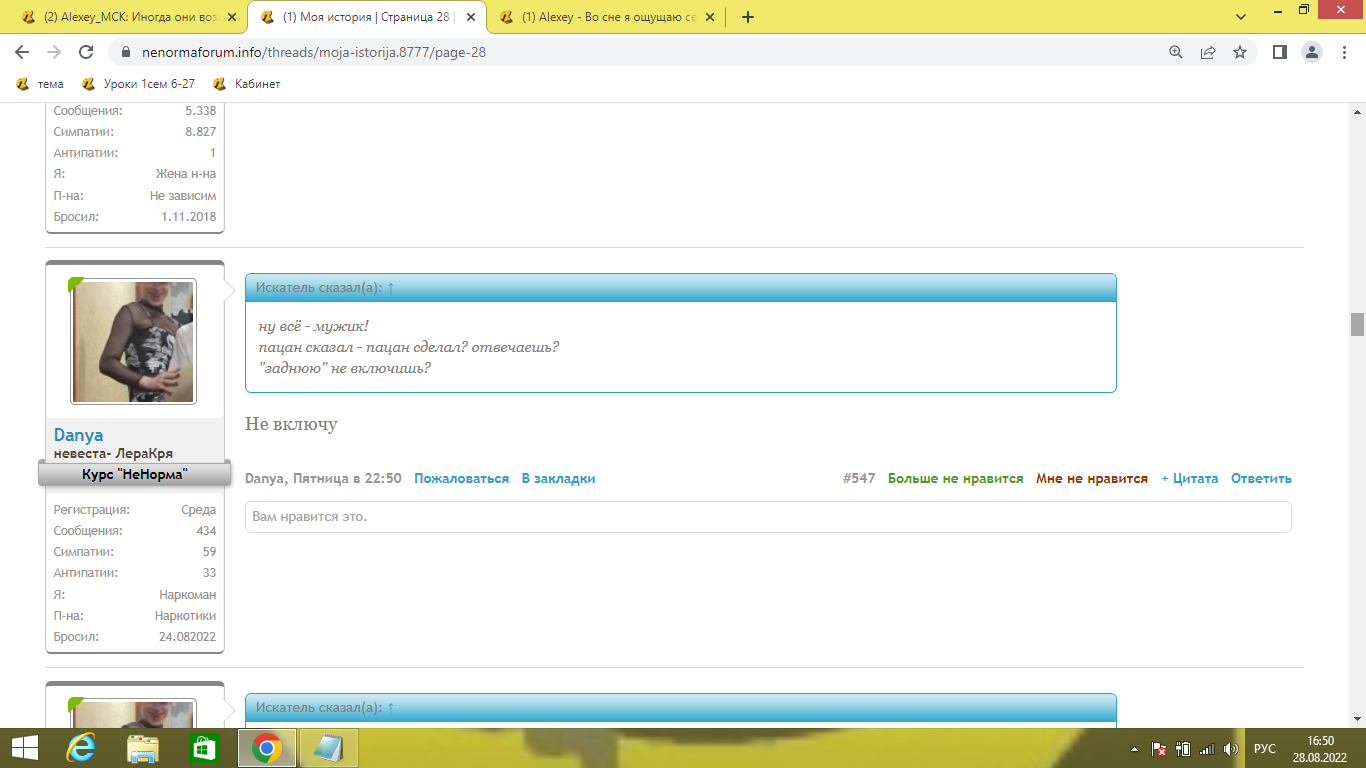Click 'Мне не нравится' on post #547

(x=1091, y=479)
